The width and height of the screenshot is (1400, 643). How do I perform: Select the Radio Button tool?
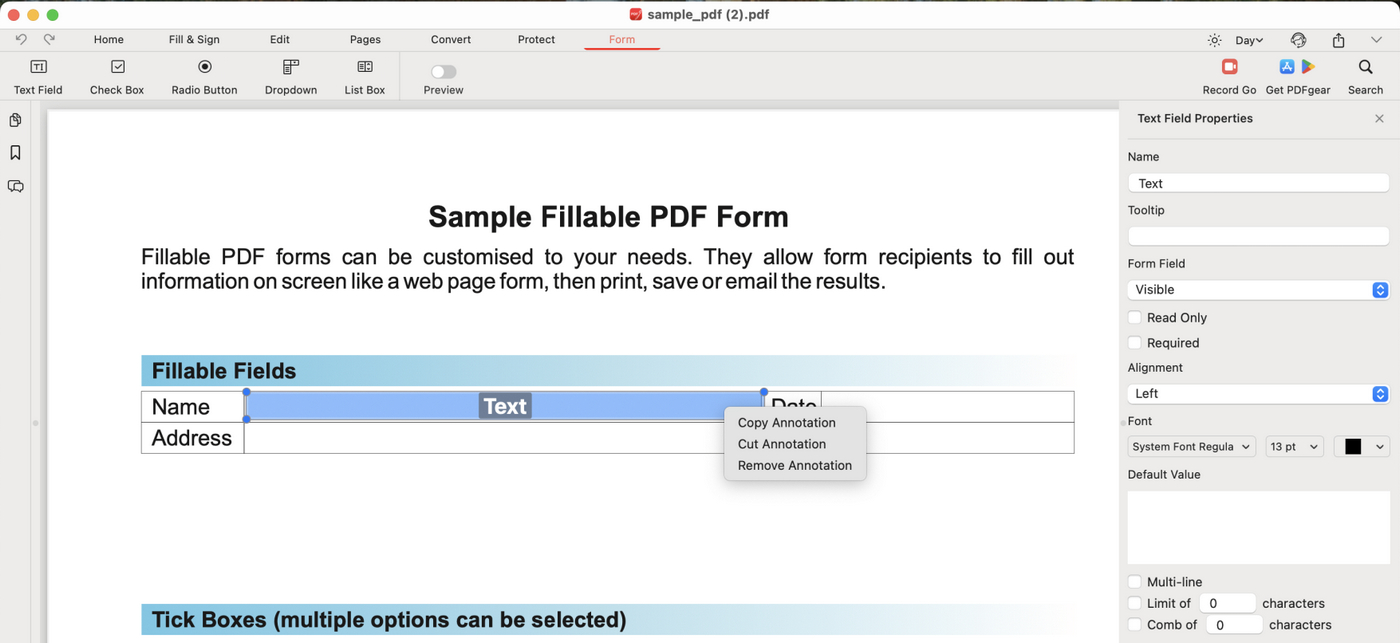click(x=203, y=75)
